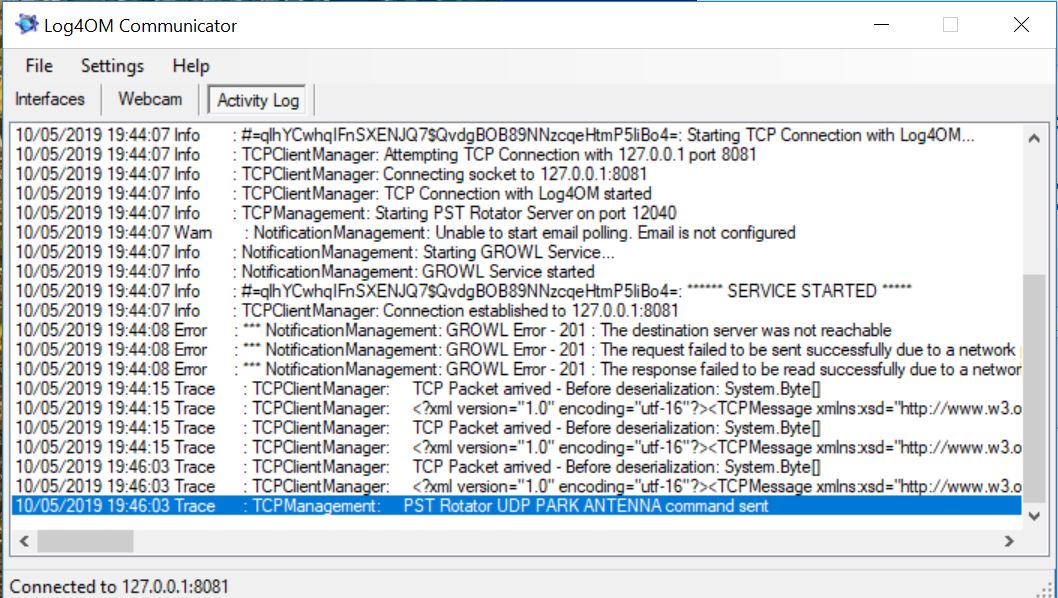Select the 'TCP Connection with Log4OM started' line

pyautogui.click(x=517, y=194)
